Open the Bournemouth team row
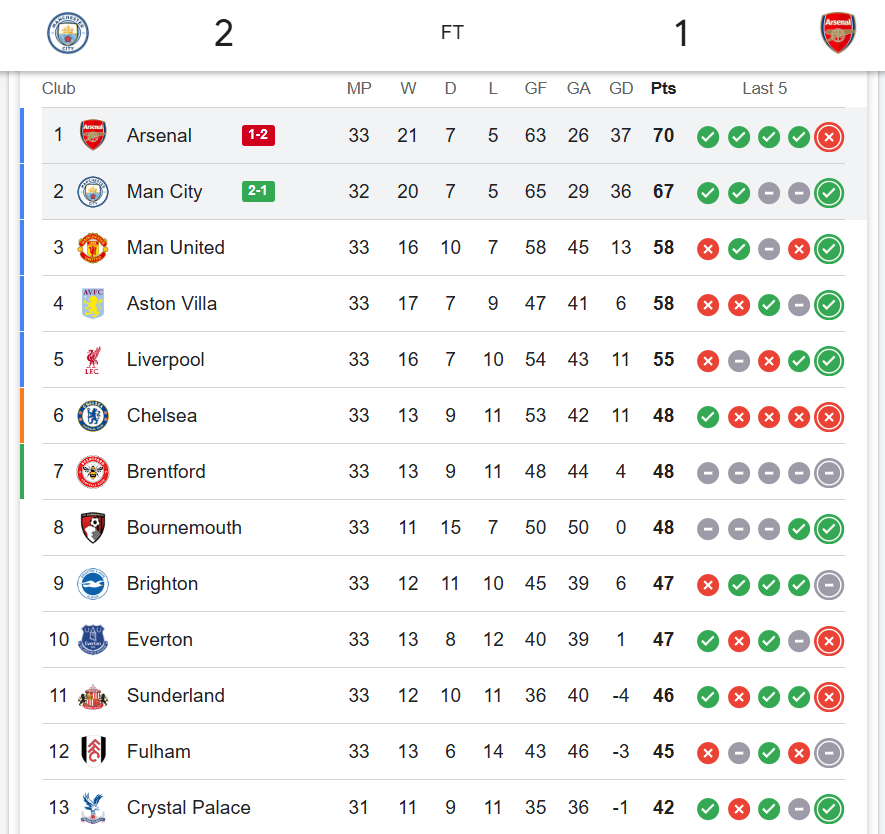 [184, 528]
